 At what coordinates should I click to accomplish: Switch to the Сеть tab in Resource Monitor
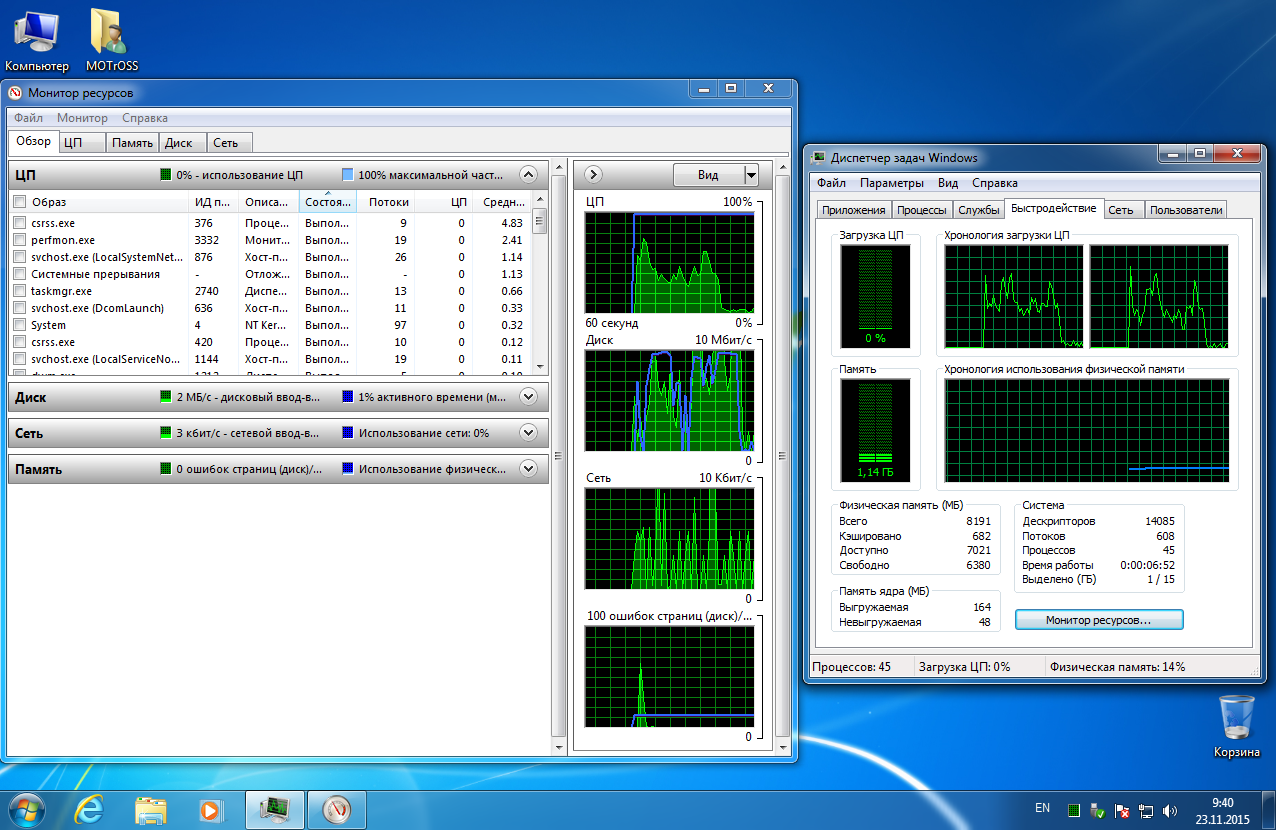(x=230, y=143)
